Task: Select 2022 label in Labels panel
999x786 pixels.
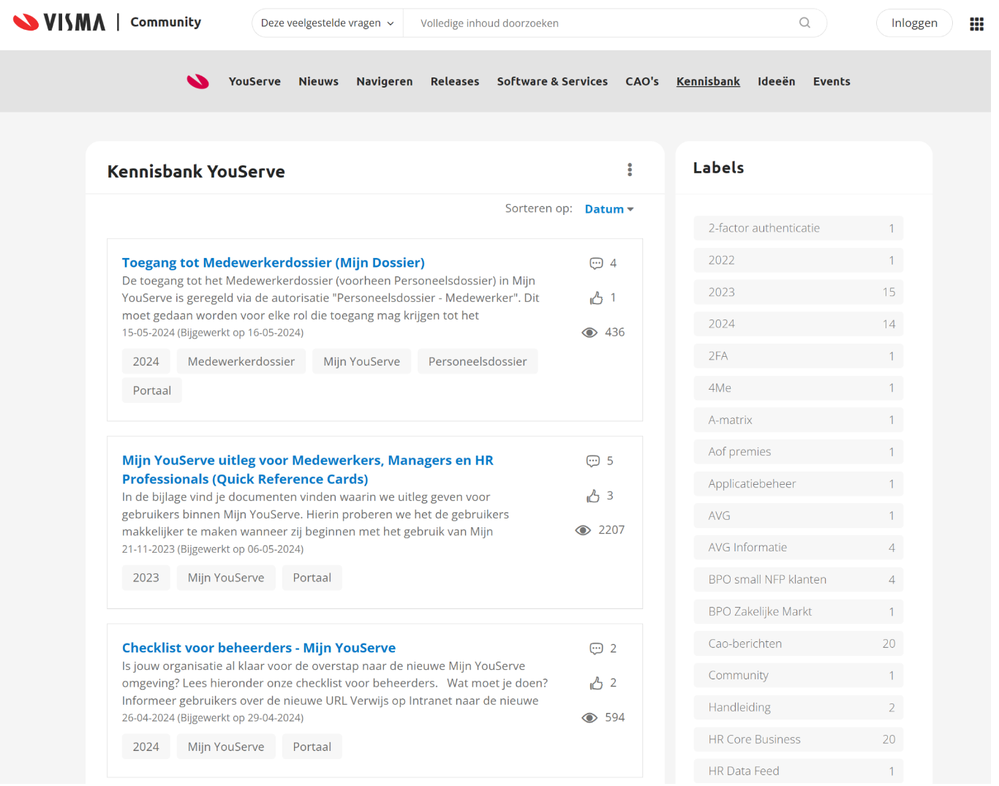Action: click(x=798, y=260)
